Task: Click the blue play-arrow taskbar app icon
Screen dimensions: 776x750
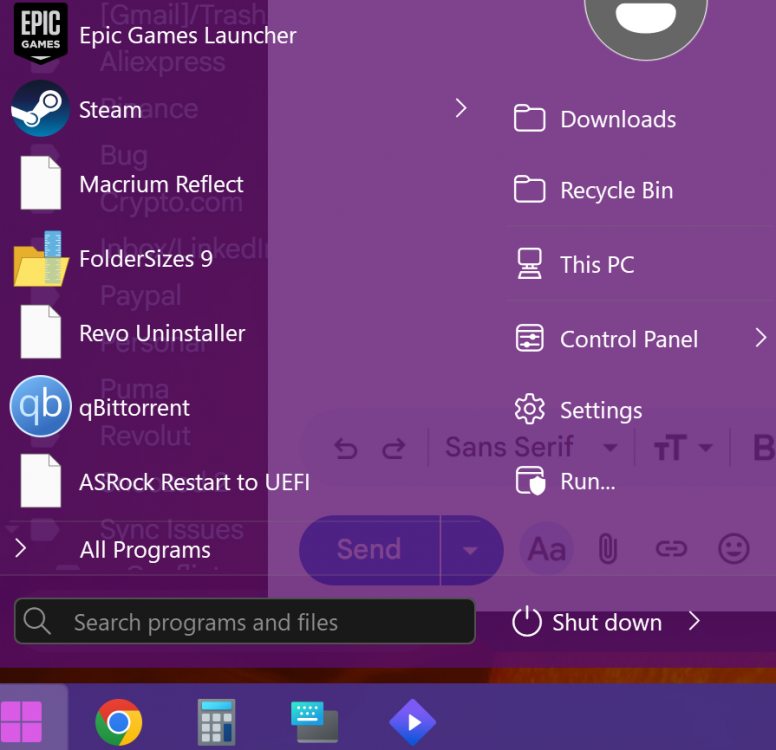Action: click(x=412, y=721)
